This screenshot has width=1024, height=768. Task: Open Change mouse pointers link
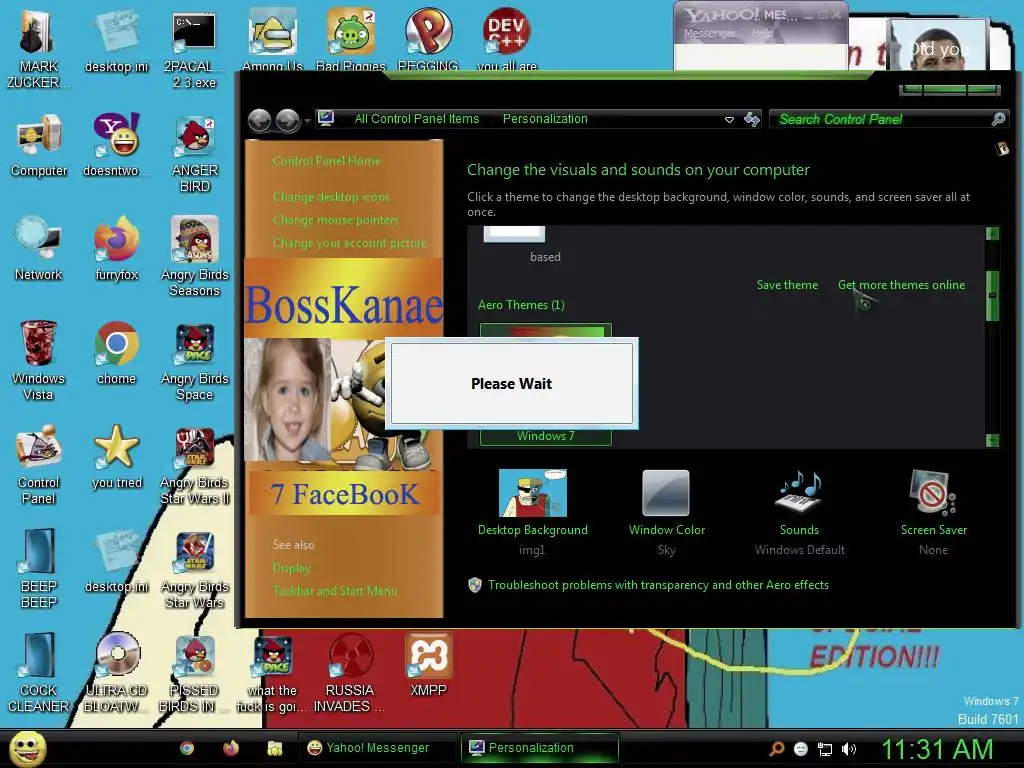point(336,220)
